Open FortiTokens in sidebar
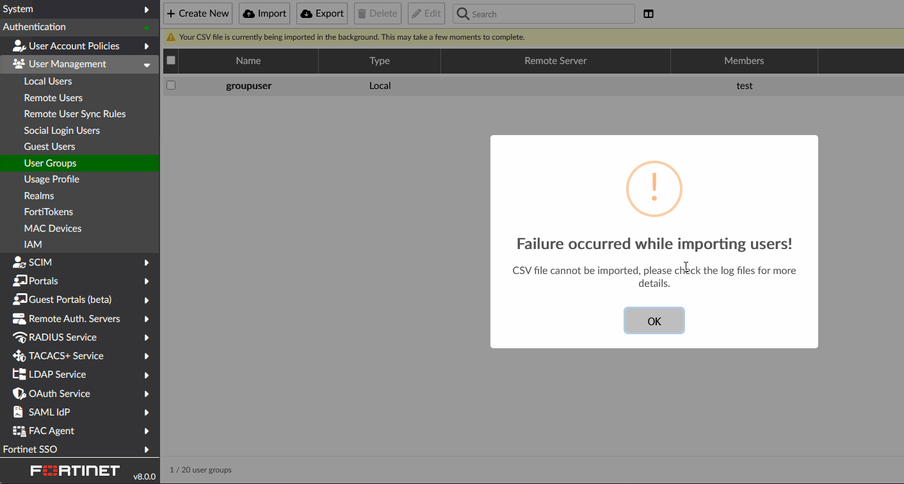The height and width of the screenshot is (484, 904). (x=48, y=211)
